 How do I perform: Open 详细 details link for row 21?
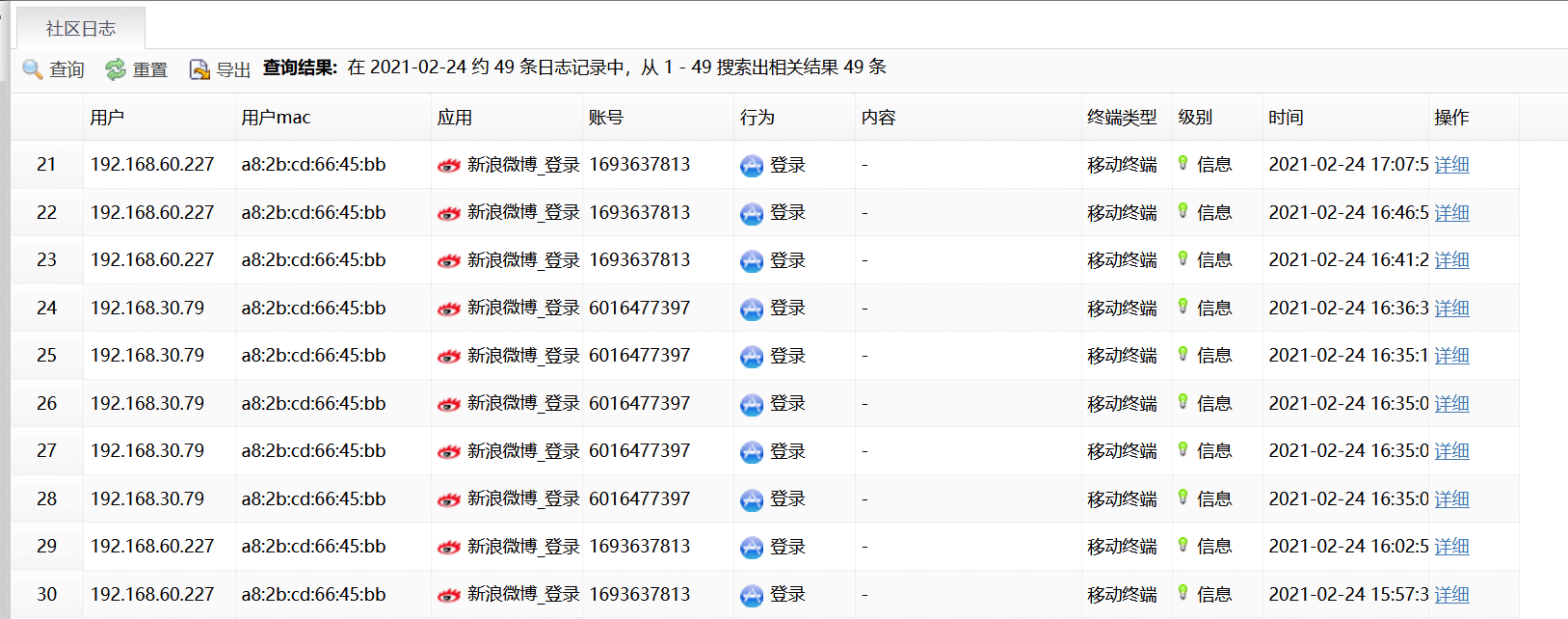coord(1451,165)
